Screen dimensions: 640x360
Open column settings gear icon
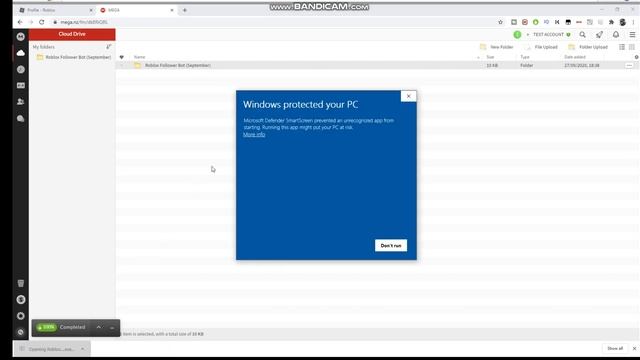pos(636,57)
